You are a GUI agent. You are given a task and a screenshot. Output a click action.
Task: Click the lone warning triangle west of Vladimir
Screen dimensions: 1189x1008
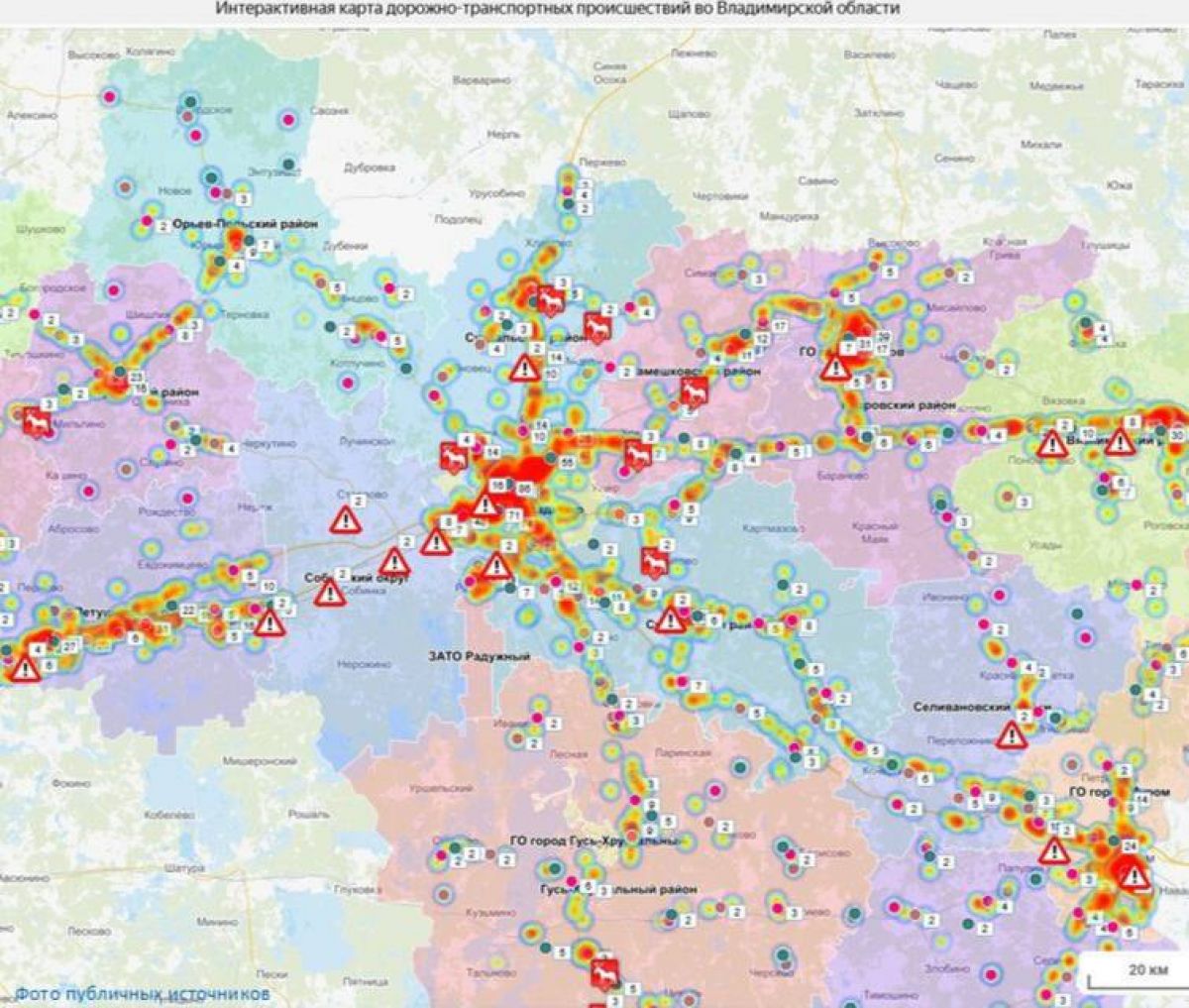click(347, 518)
